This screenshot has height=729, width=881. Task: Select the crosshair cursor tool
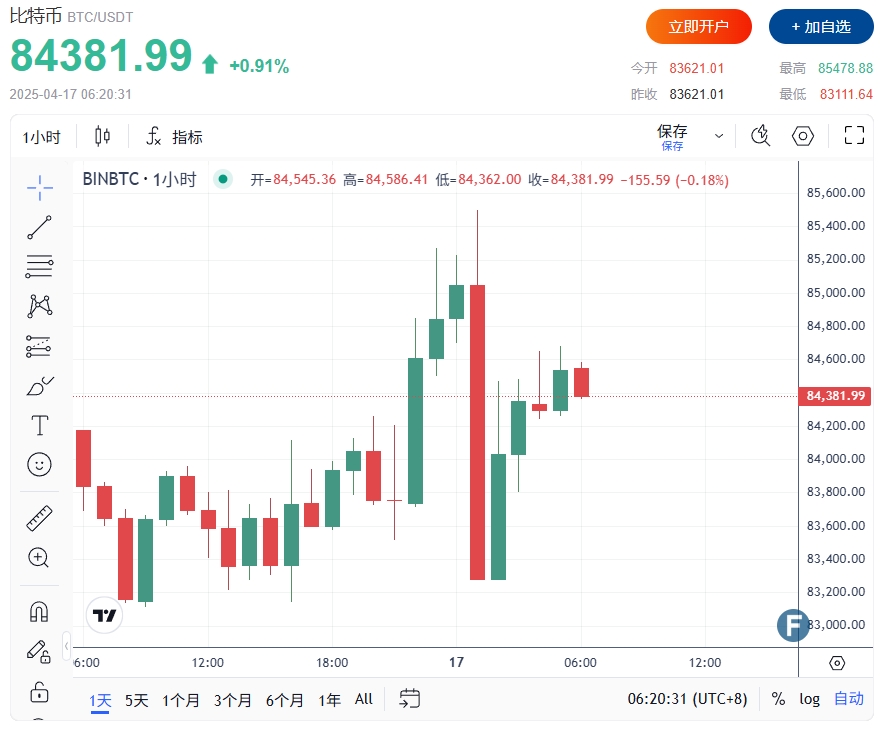click(x=39, y=187)
